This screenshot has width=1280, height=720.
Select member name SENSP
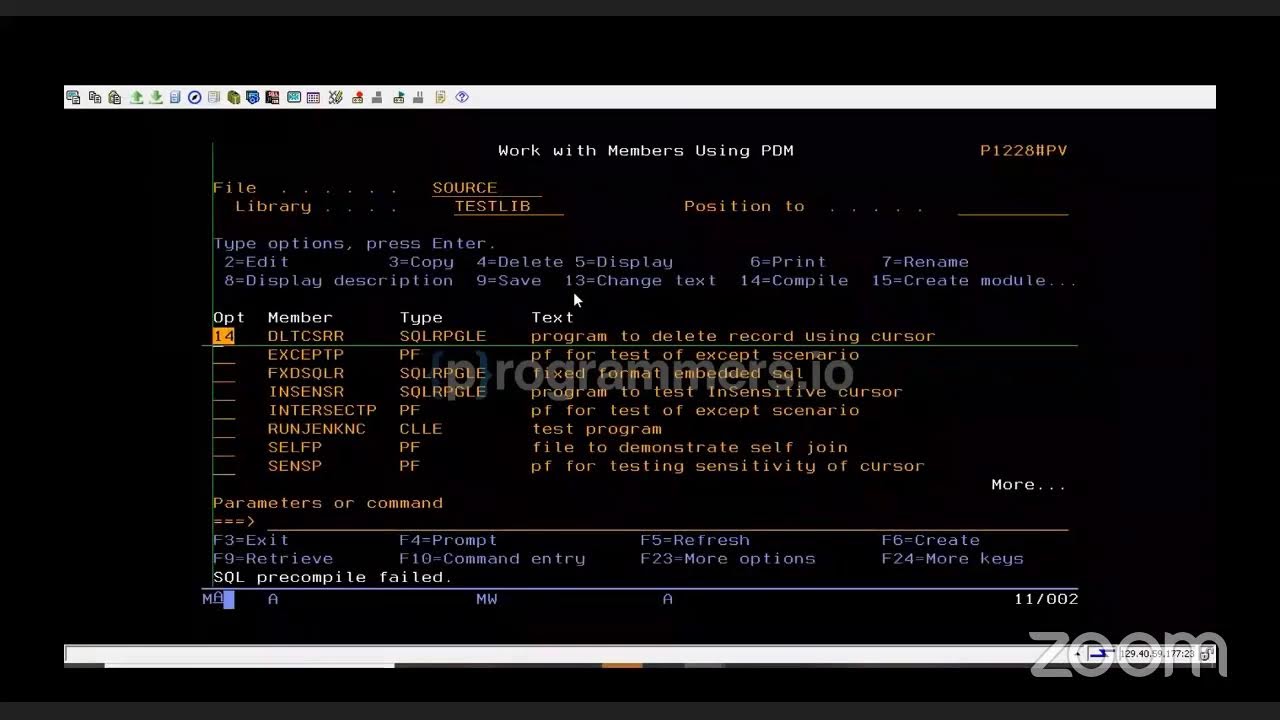(x=294, y=466)
